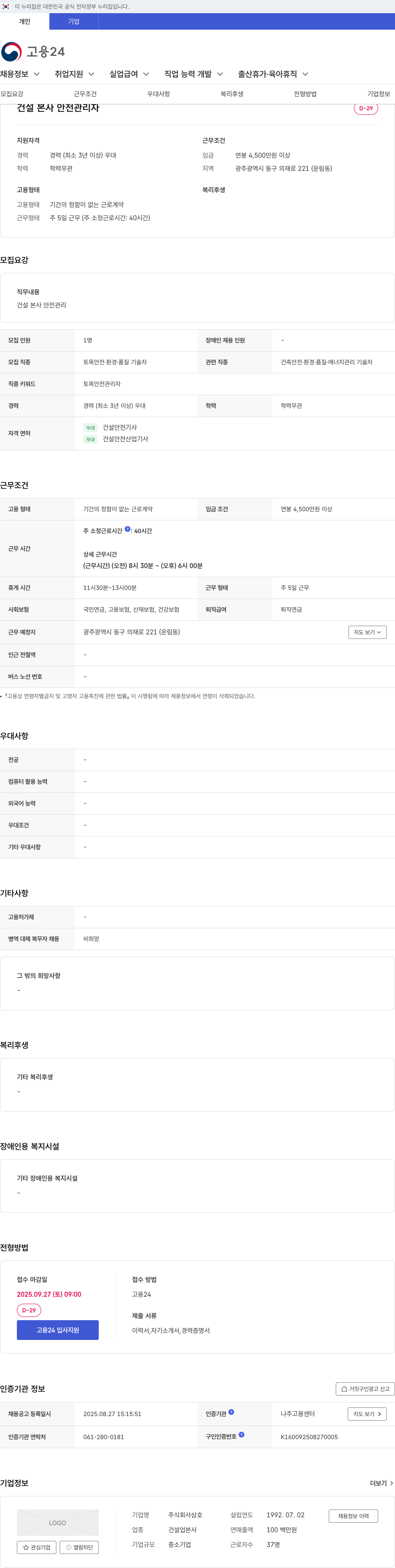Expand the 실업급여 menu
Image resolution: width=395 pixels, height=1568 pixels.
coord(130,74)
